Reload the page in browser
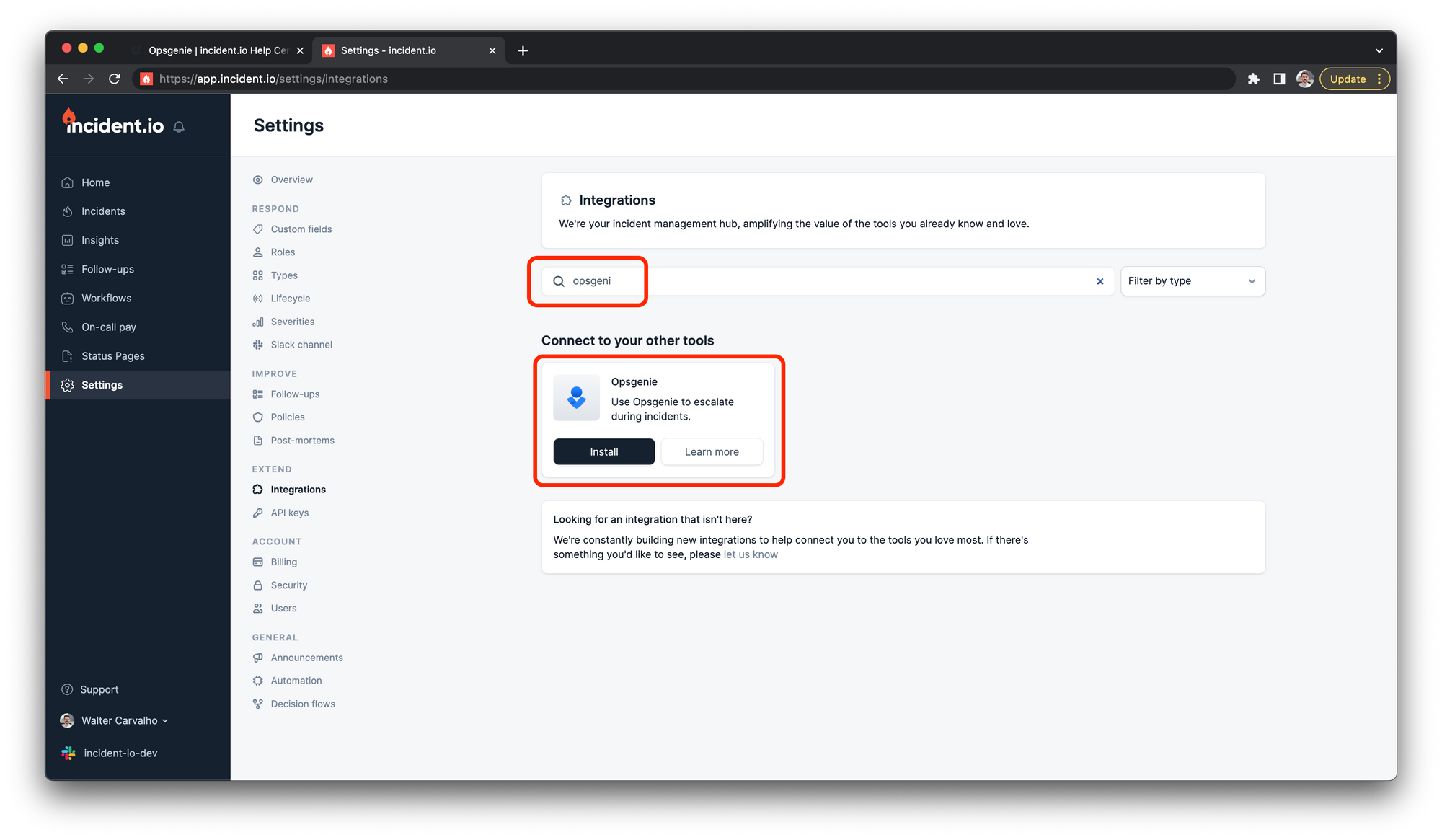 point(115,79)
